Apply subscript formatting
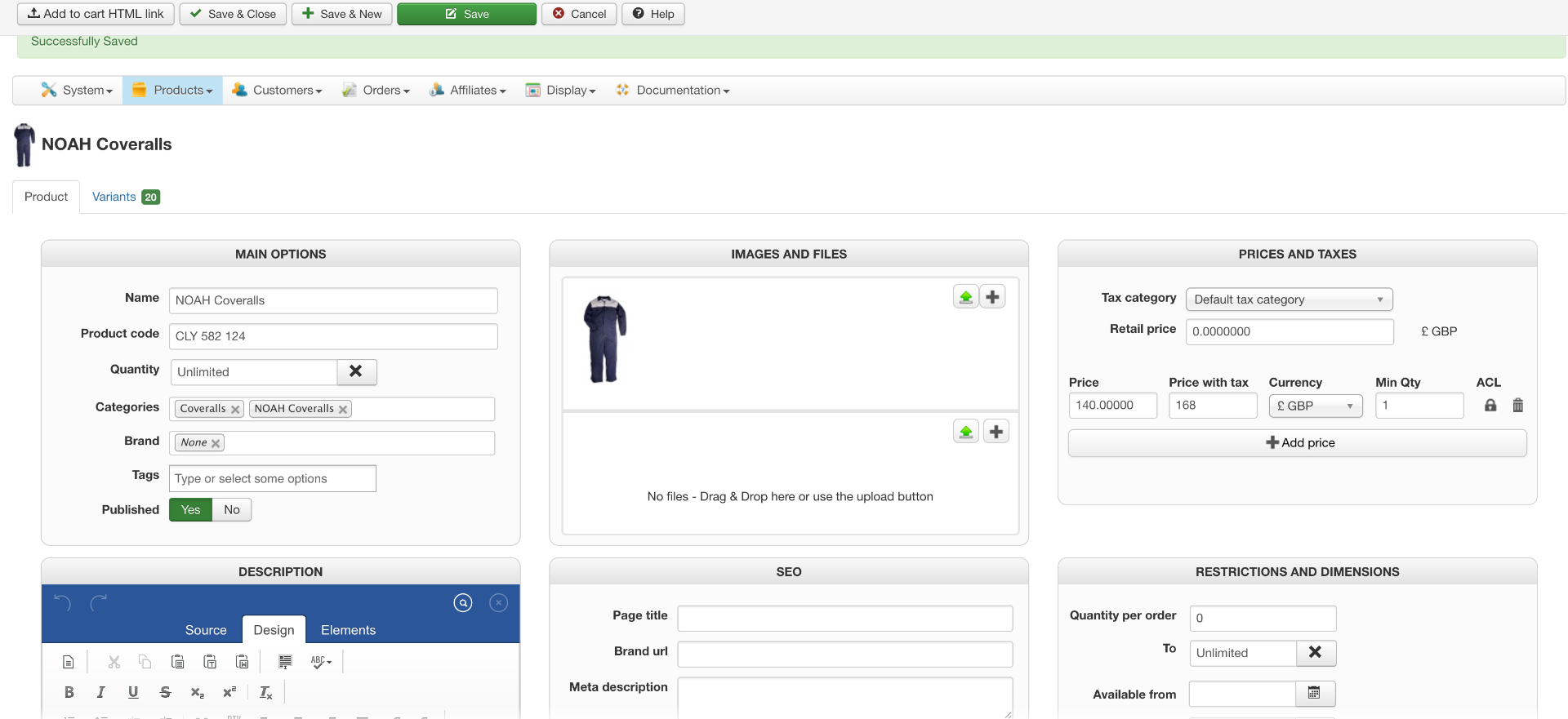 click(198, 693)
